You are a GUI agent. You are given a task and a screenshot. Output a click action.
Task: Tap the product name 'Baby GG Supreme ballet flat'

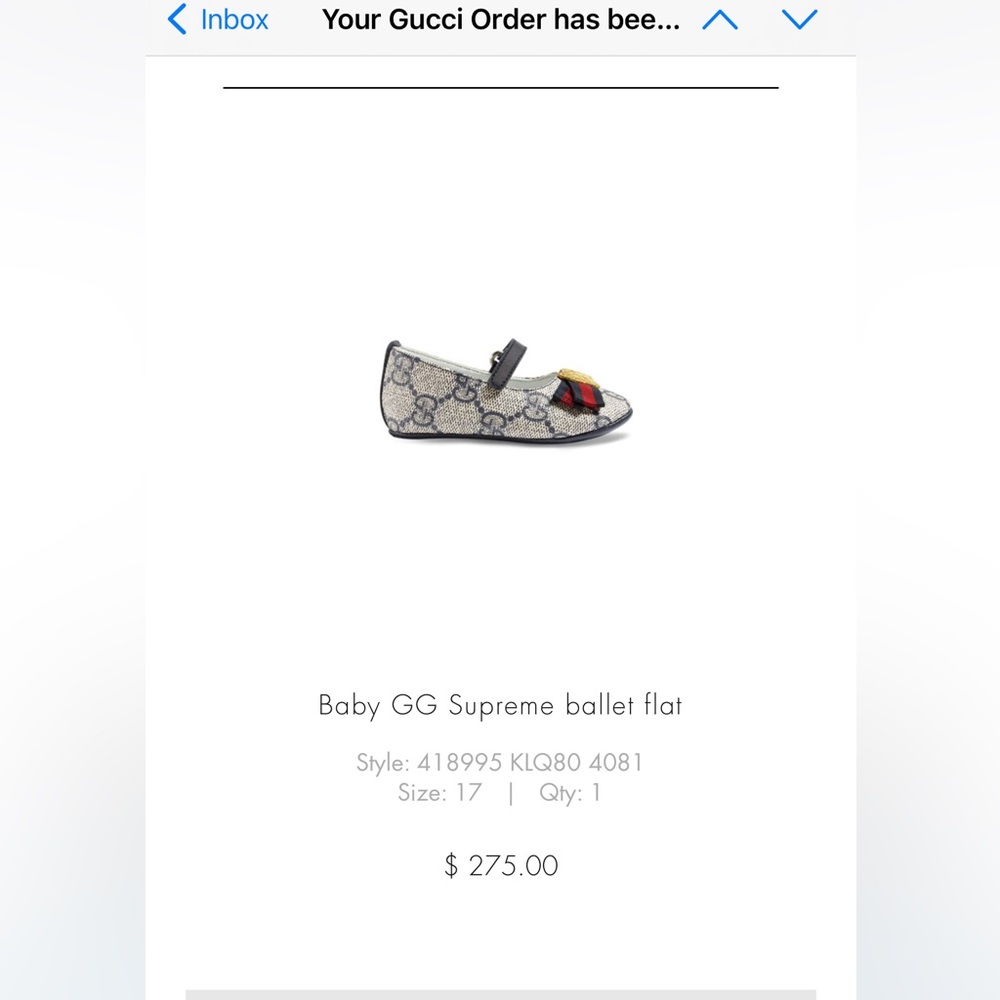(502, 705)
